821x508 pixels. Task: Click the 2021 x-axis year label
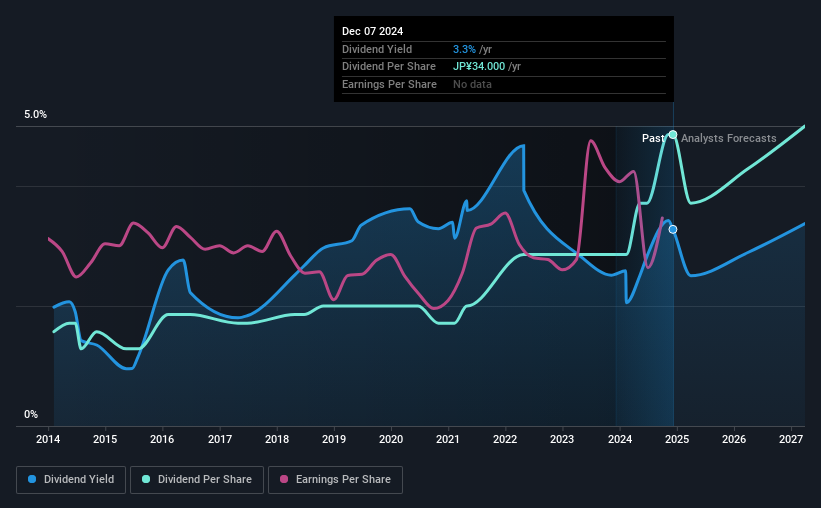[448, 439]
